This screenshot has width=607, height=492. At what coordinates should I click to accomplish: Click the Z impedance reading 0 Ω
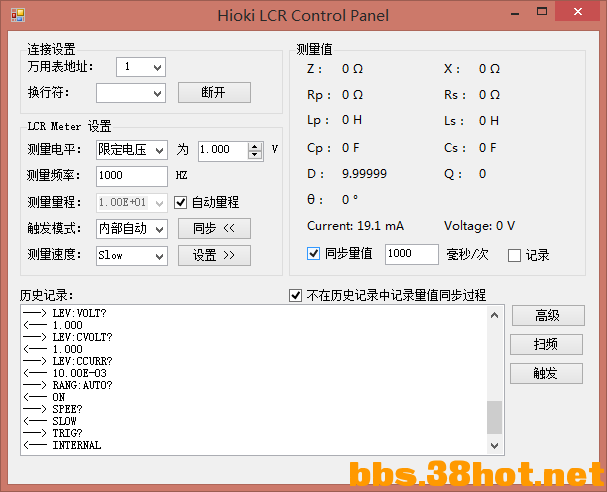point(352,69)
